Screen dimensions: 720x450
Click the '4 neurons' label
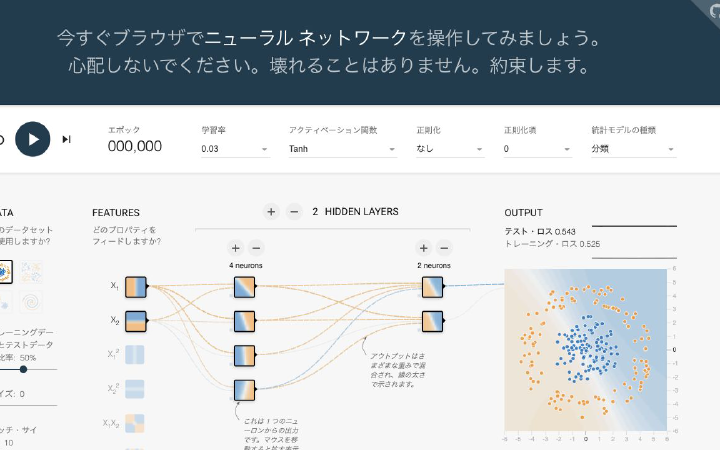tap(246, 265)
